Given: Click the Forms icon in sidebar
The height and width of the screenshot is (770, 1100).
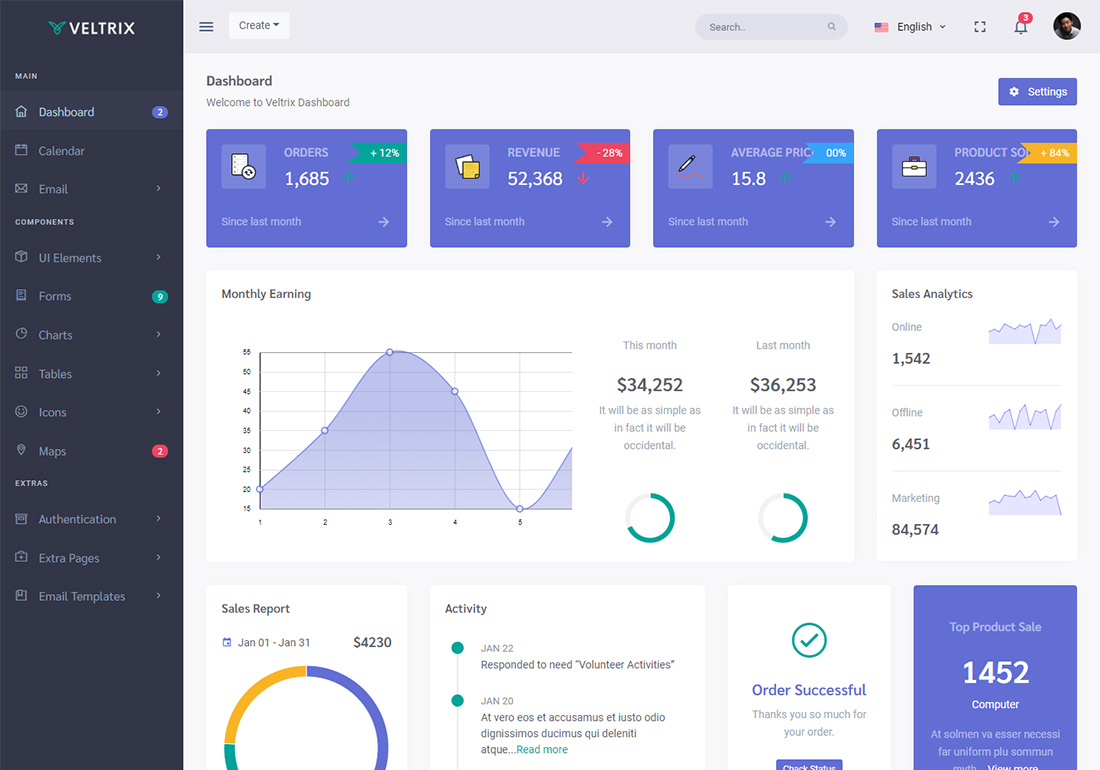Looking at the screenshot, I should point(21,295).
